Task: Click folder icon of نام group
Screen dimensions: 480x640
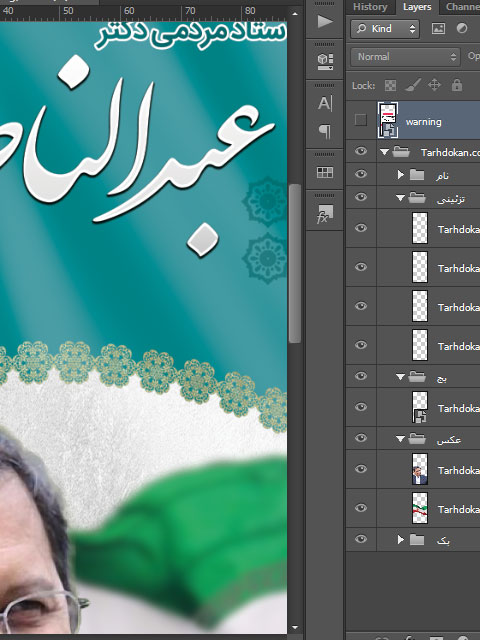Action: click(417, 175)
